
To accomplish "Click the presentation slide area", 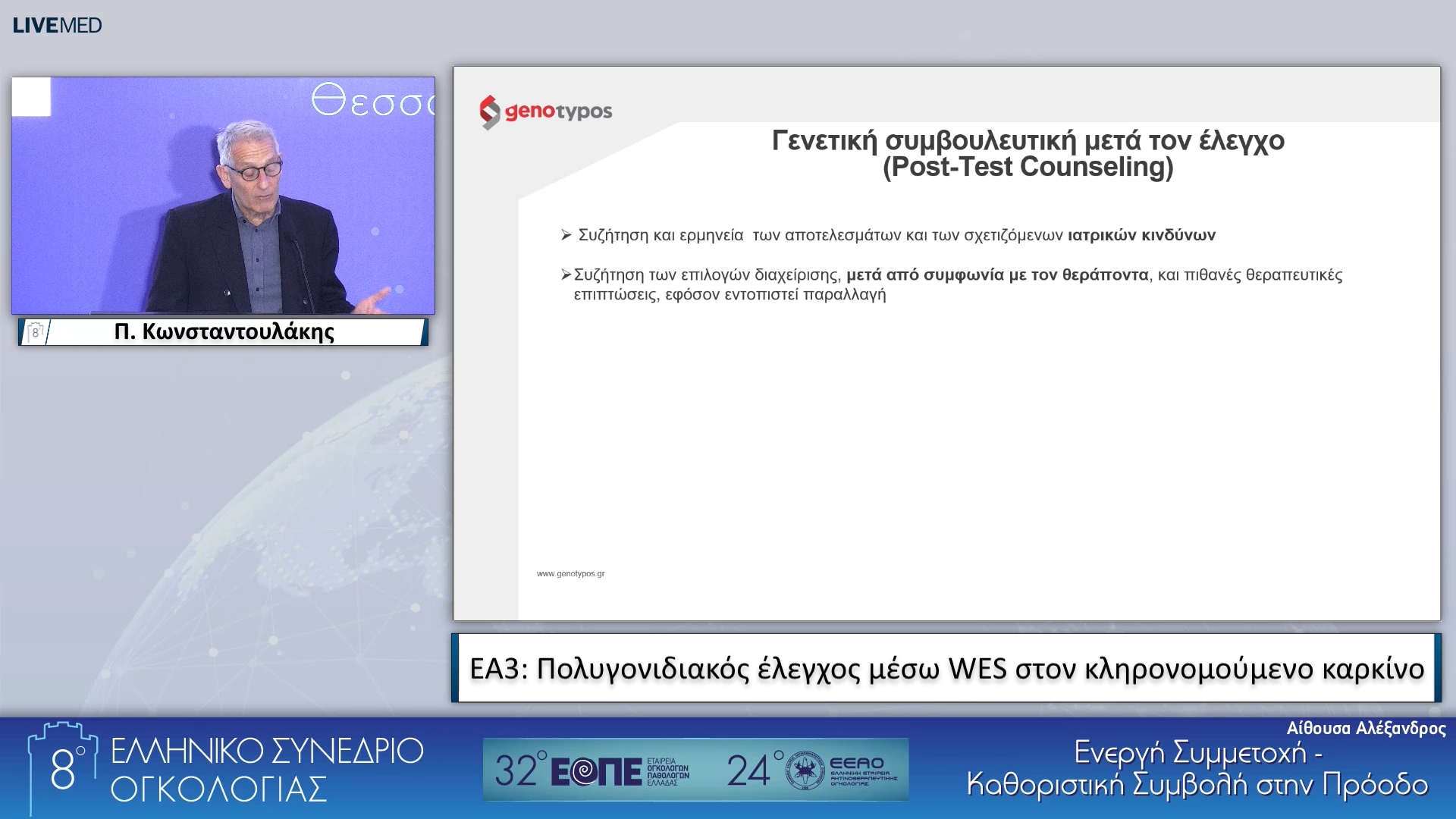I will [x=946, y=344].
